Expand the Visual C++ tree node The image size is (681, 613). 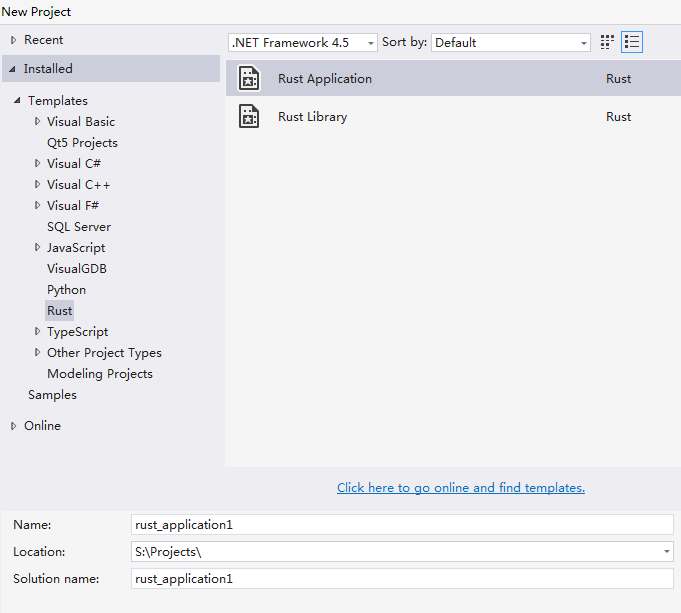tap(38, 185)
